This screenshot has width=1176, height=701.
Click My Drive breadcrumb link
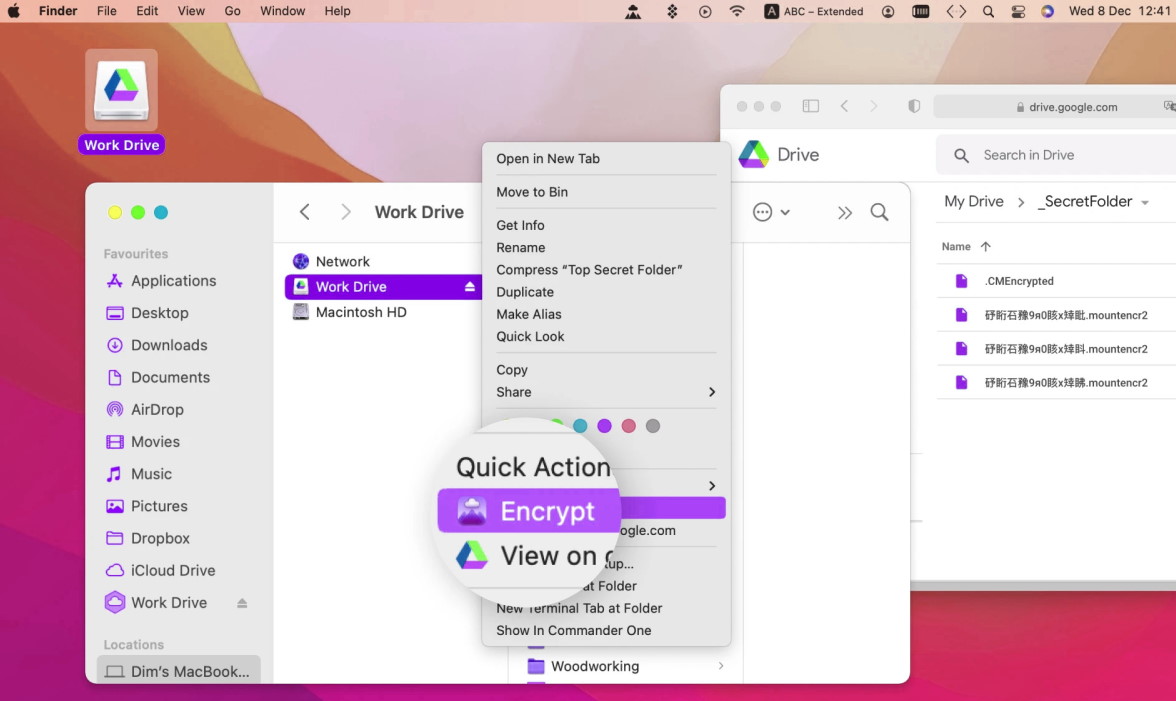point(974,202)
